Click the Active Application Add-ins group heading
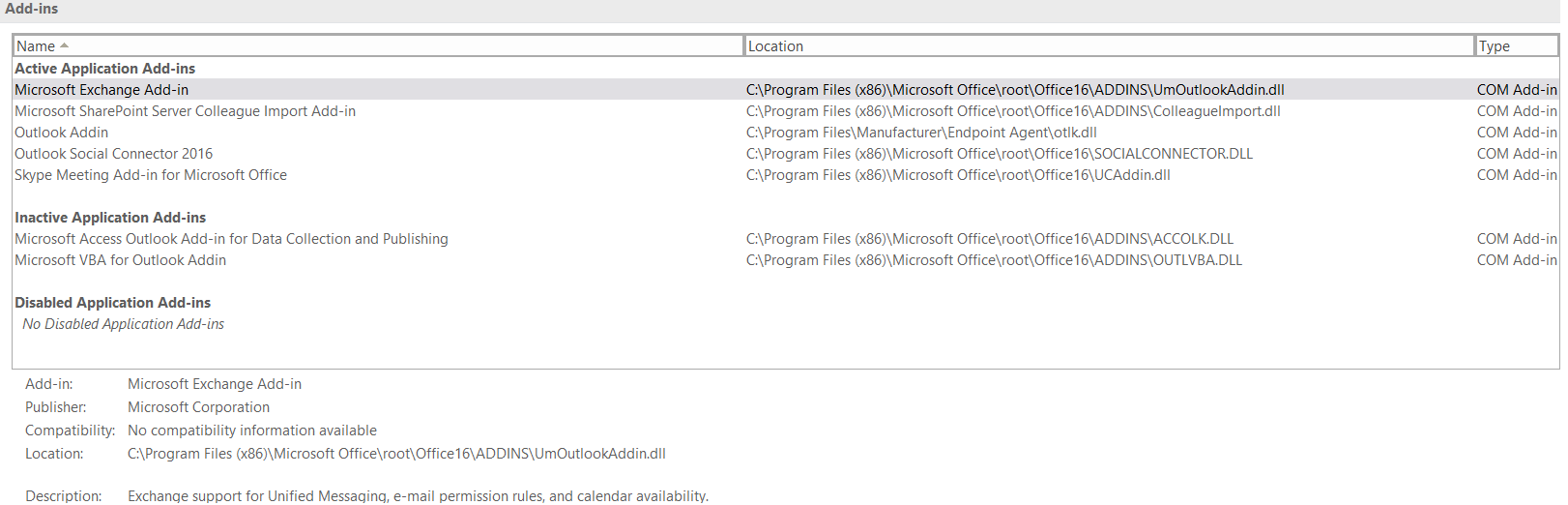 (x=104, y=69)
